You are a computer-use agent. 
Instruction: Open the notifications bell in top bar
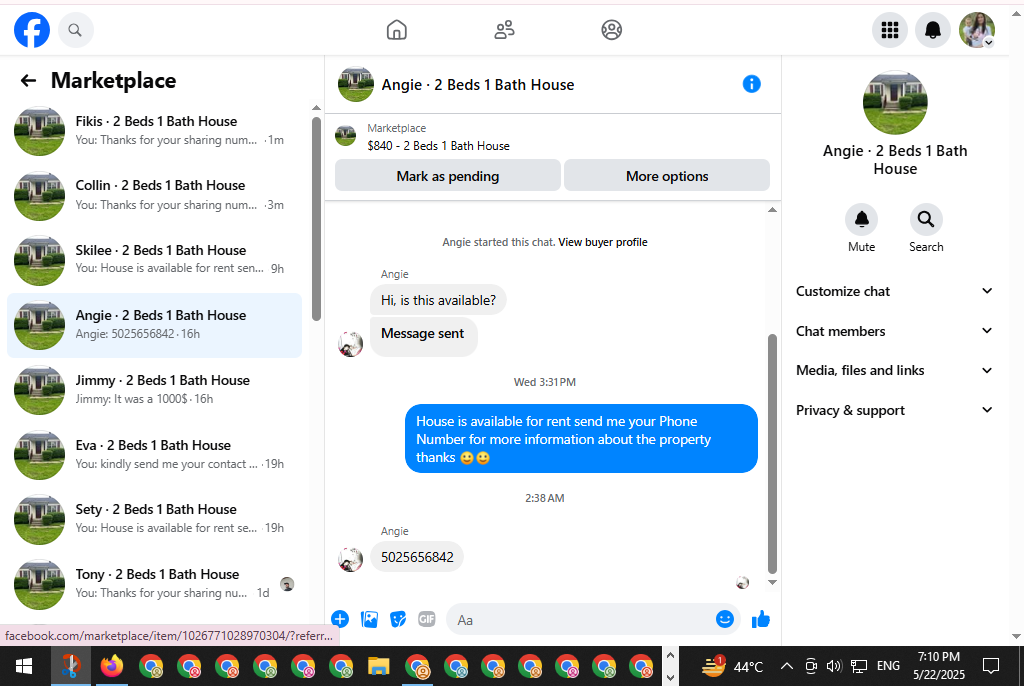[933, 30]
